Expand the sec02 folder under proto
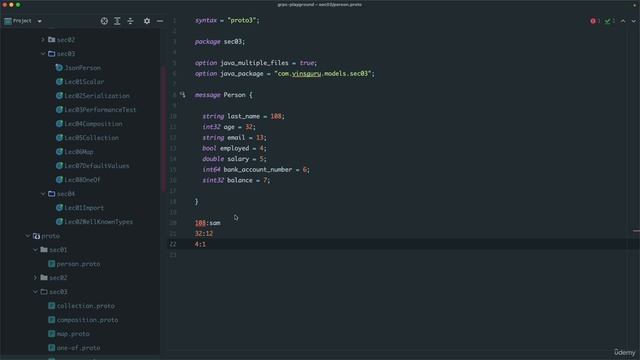 (x=35, y=278)
